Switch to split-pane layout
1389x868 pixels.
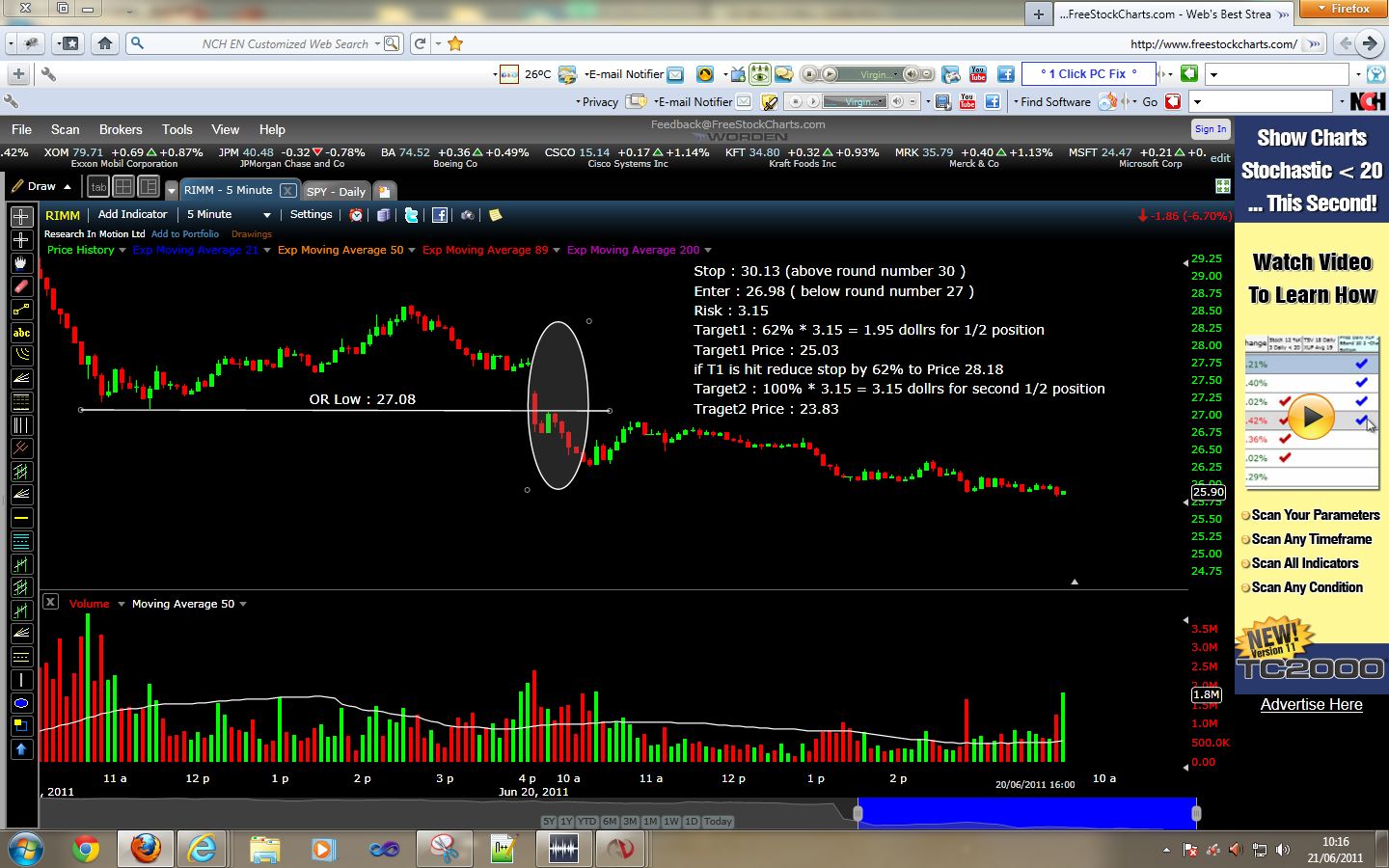(149, 187)
